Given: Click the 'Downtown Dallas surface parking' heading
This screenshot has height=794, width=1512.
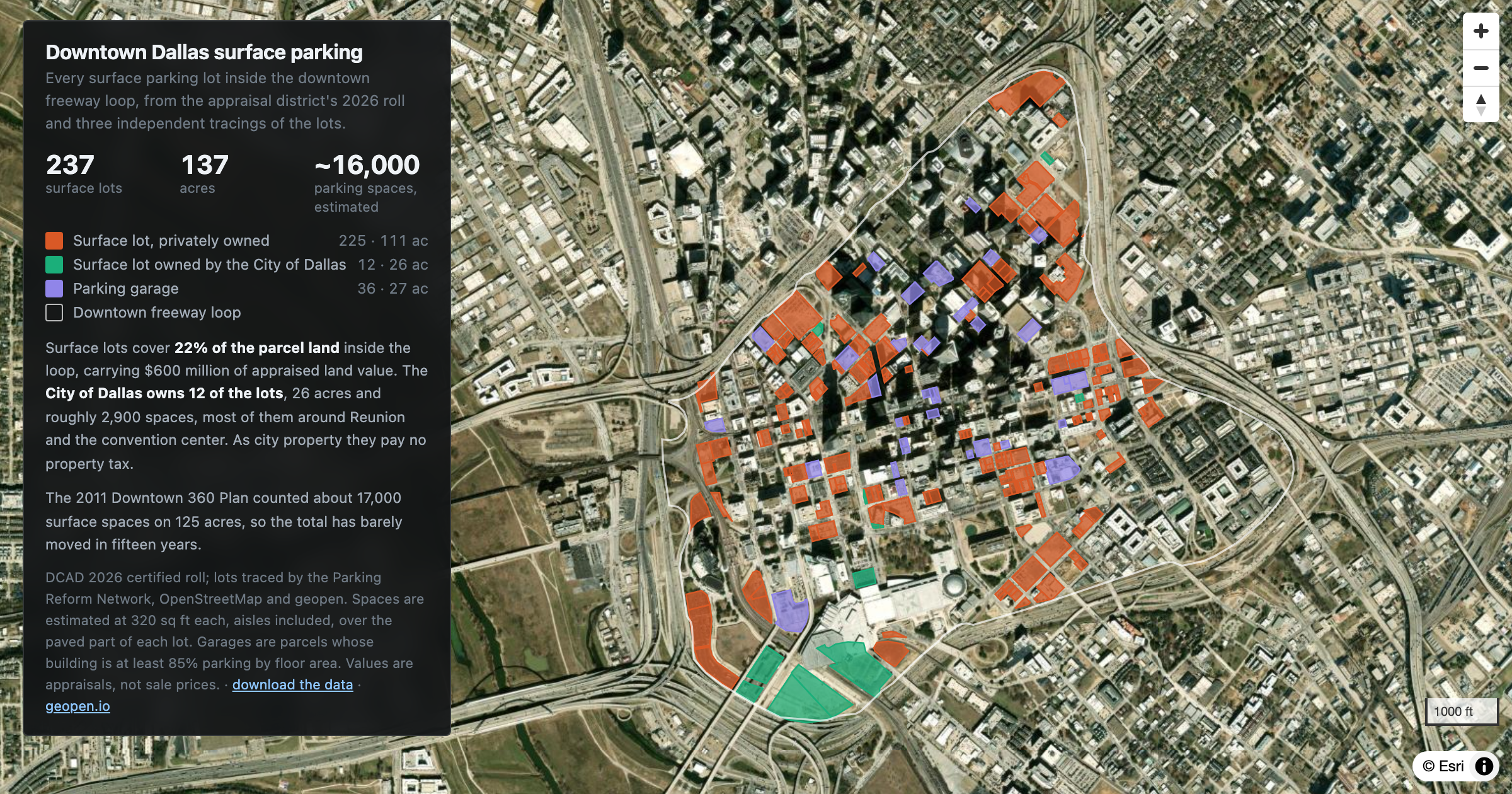Looking at the screenshot, I should pyautogui.click(x=204, y=52).
